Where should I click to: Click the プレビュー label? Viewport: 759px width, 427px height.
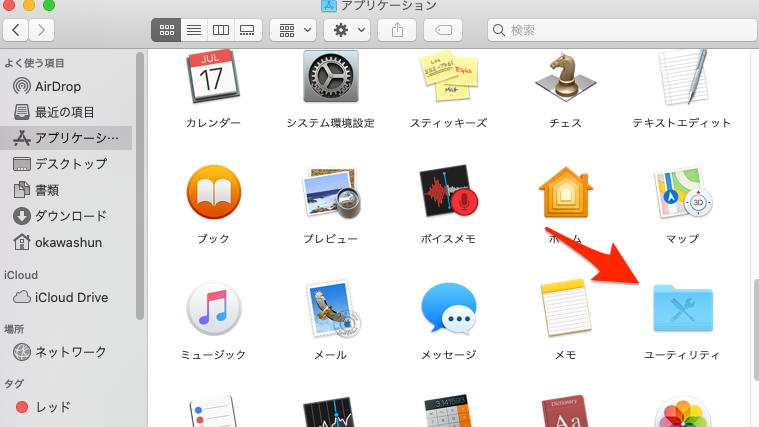pos(331,239)
